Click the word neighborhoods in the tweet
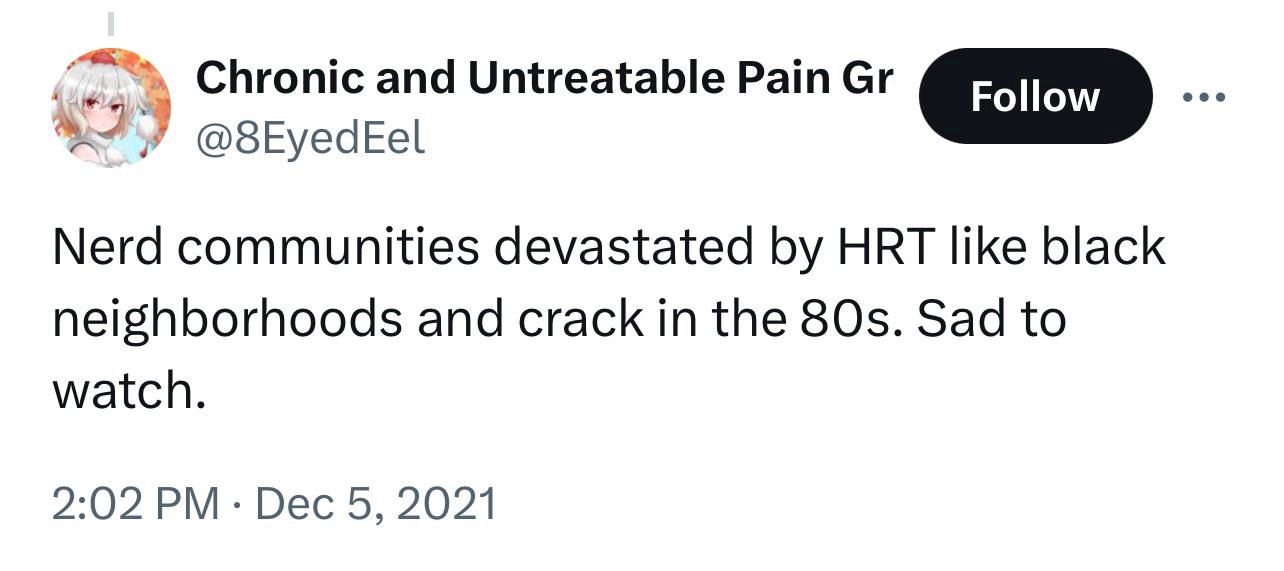The height and width of the screenshot is (571, 1284). click(x=226, y=322)
